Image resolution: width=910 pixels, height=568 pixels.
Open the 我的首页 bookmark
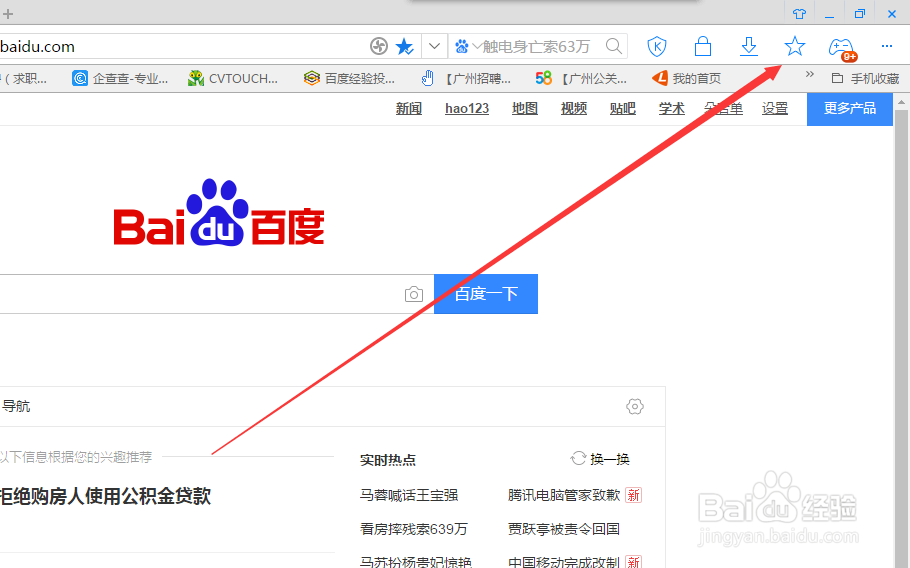pyautogui.click(x=687, y=78)
